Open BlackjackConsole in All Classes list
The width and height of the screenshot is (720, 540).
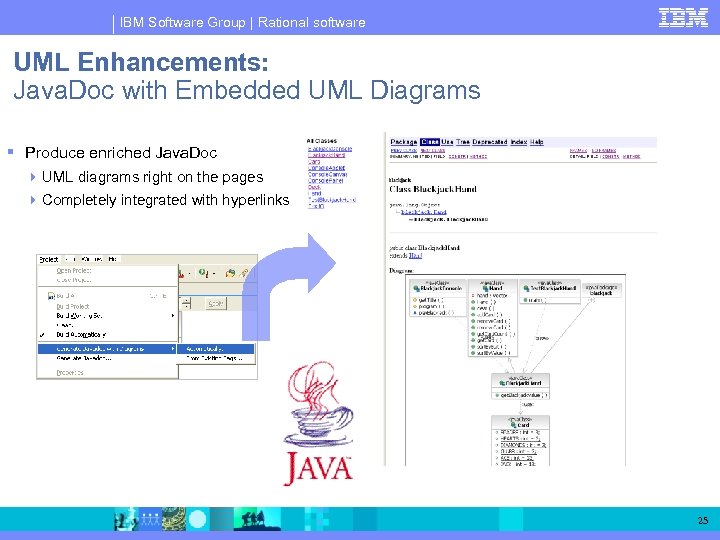[x=330, y=149]
